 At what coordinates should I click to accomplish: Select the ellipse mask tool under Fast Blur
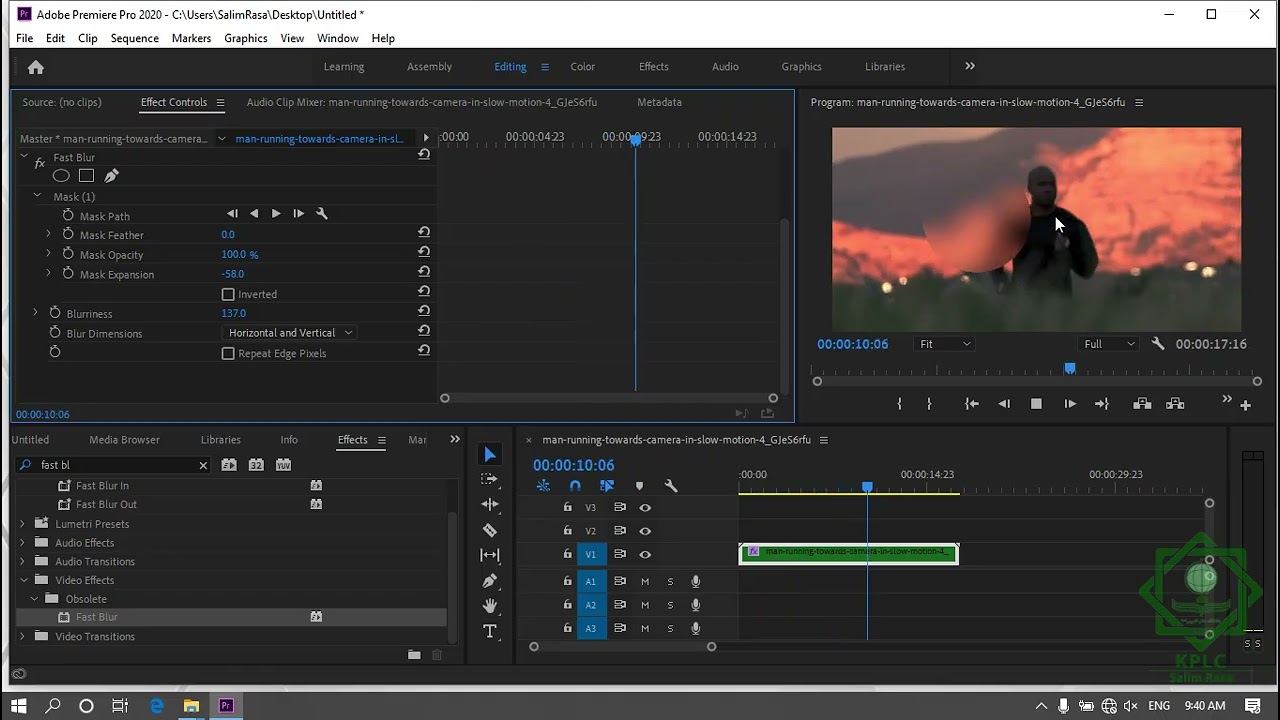[61, 176]
